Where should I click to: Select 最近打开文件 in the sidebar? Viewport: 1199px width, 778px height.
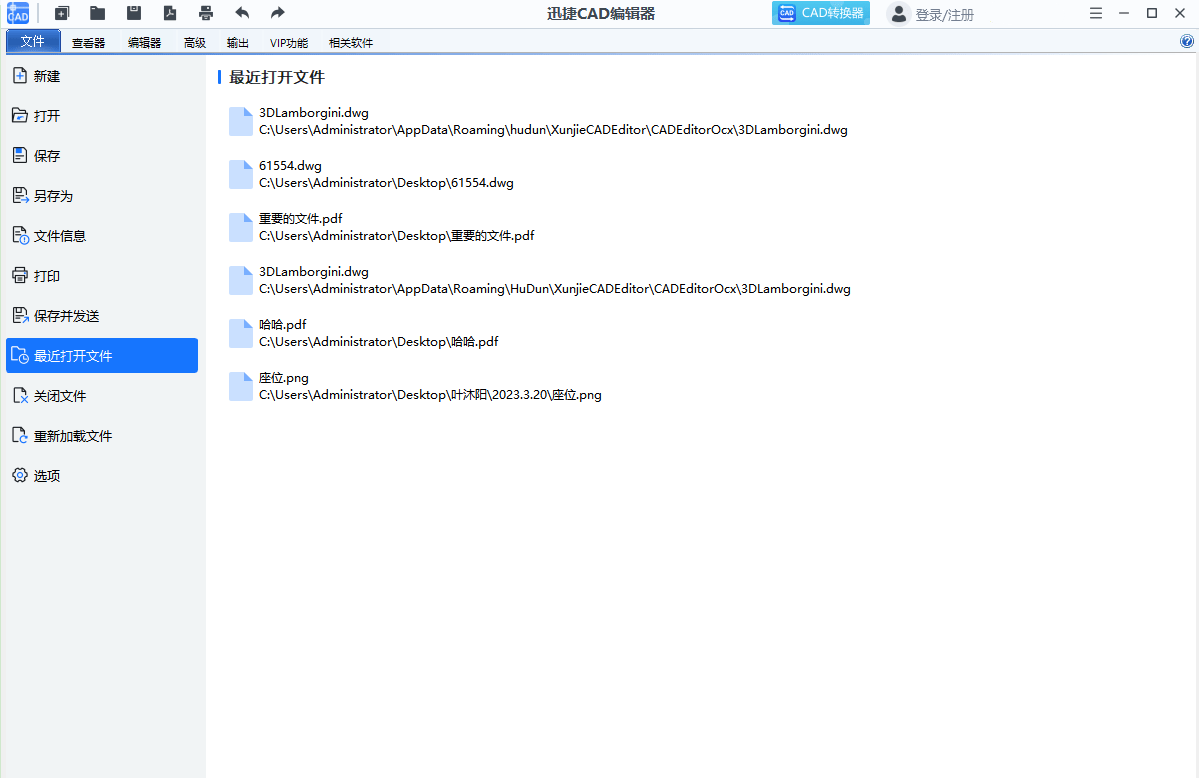[x=102, y=356]
